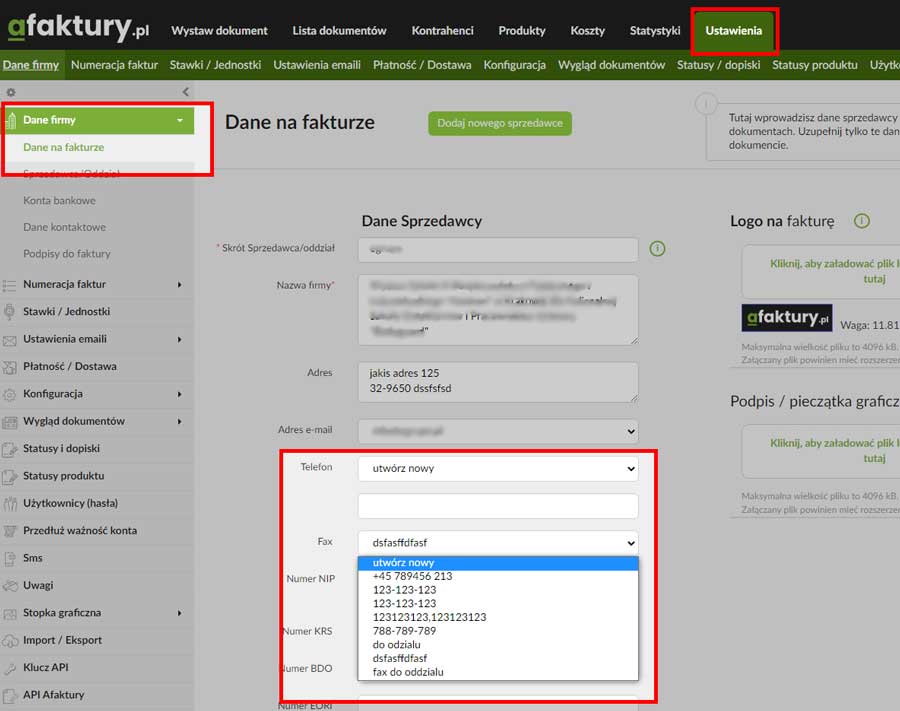Click the Sms icon in sidebar
The height and width of the screenshot is (711, 900).
[11, 558]
